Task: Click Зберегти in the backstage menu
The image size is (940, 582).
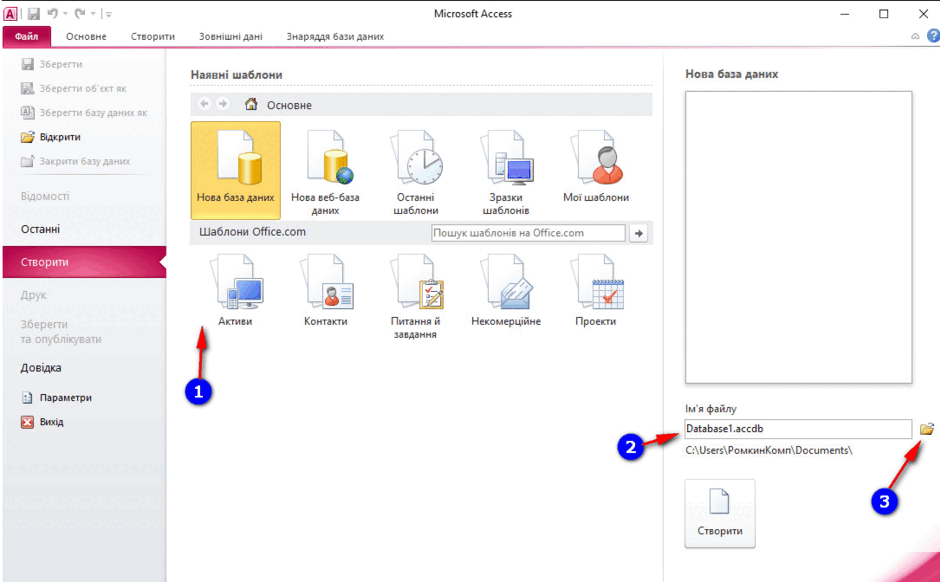Action: [x=52, y=64]
